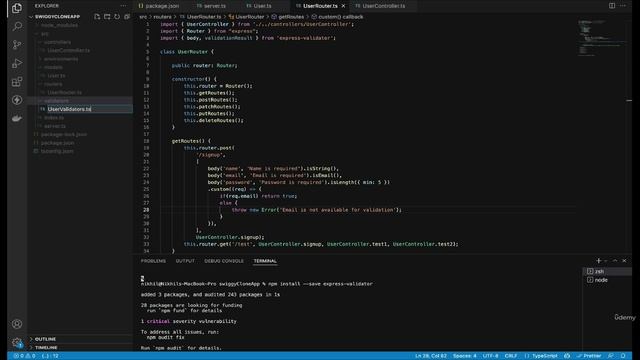
Task: Click CRLF end-of-line selector
Action: tap(511, 356)
